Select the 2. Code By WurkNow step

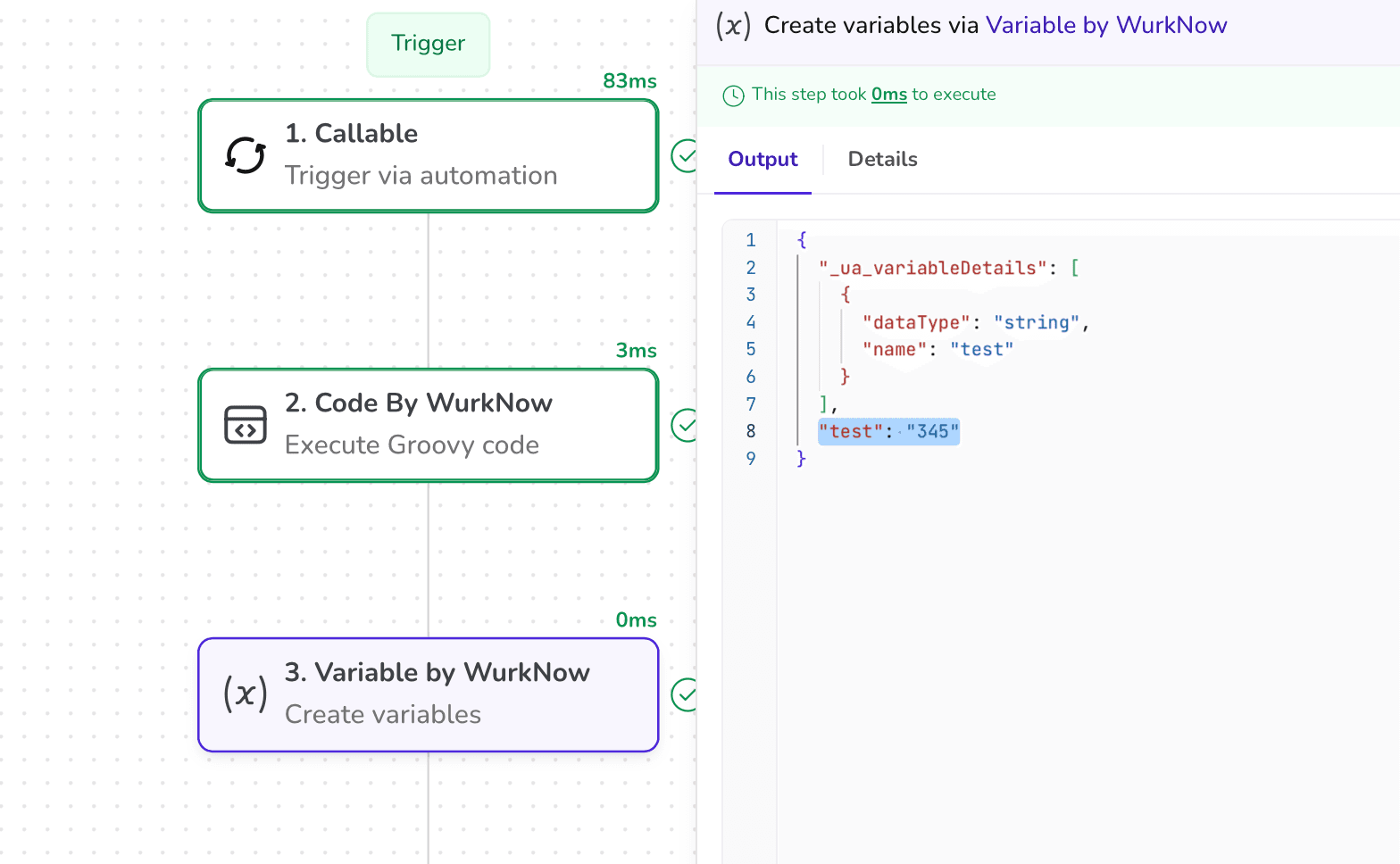pos(429,425)
